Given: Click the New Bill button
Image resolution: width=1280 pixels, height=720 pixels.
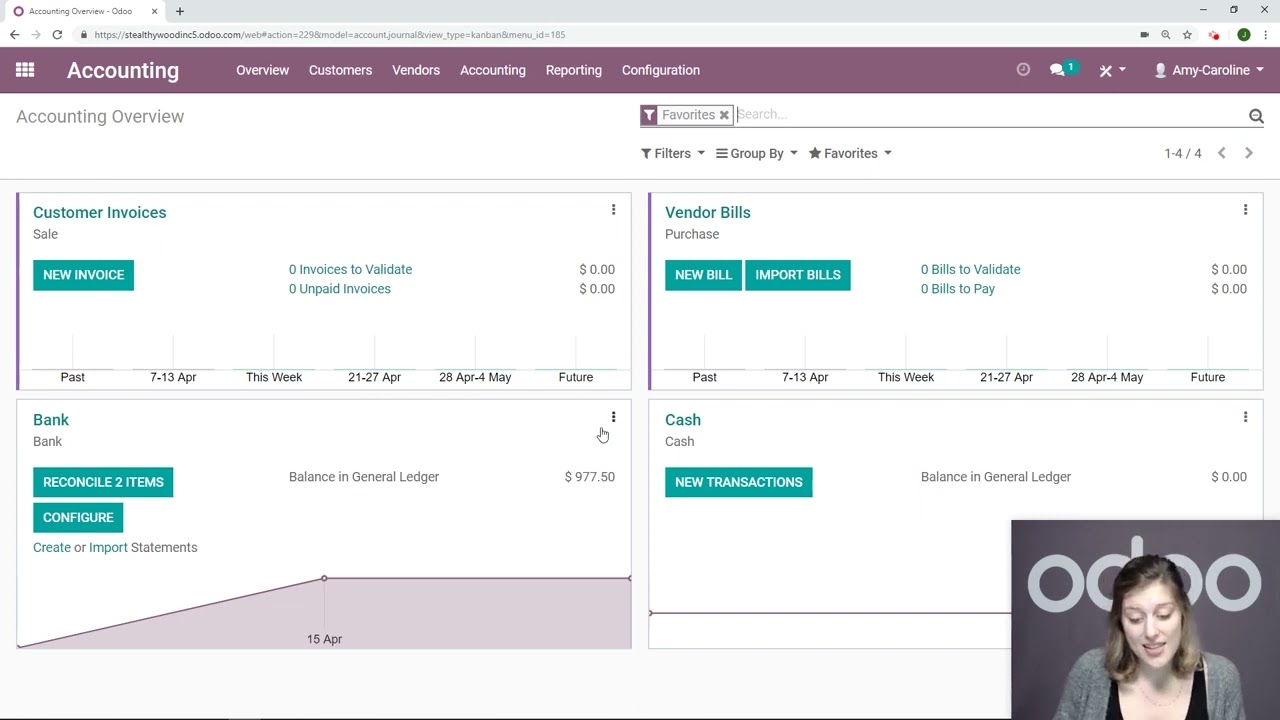Looking at the screenshot, I should click(703, 275).
